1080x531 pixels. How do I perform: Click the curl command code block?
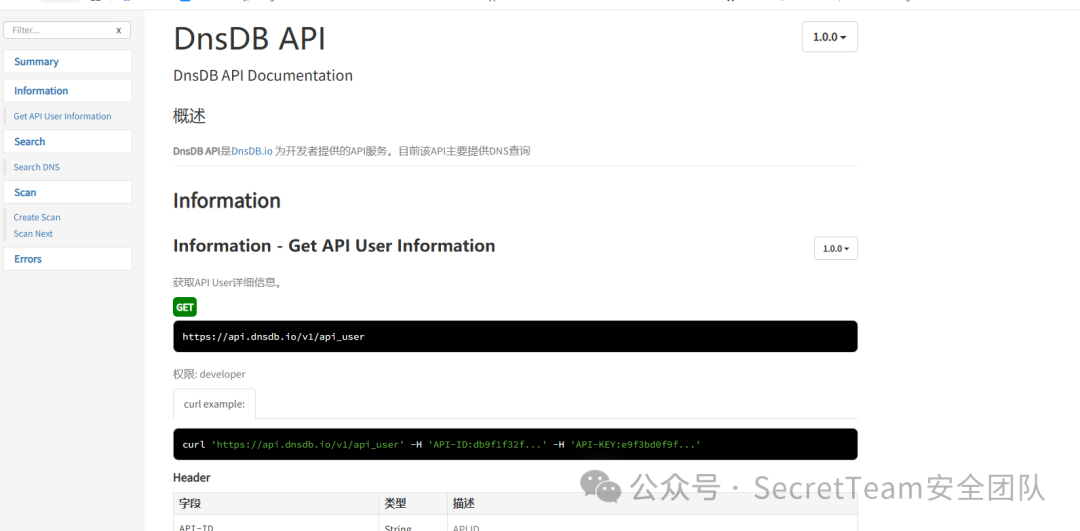(x=515, y=444)
